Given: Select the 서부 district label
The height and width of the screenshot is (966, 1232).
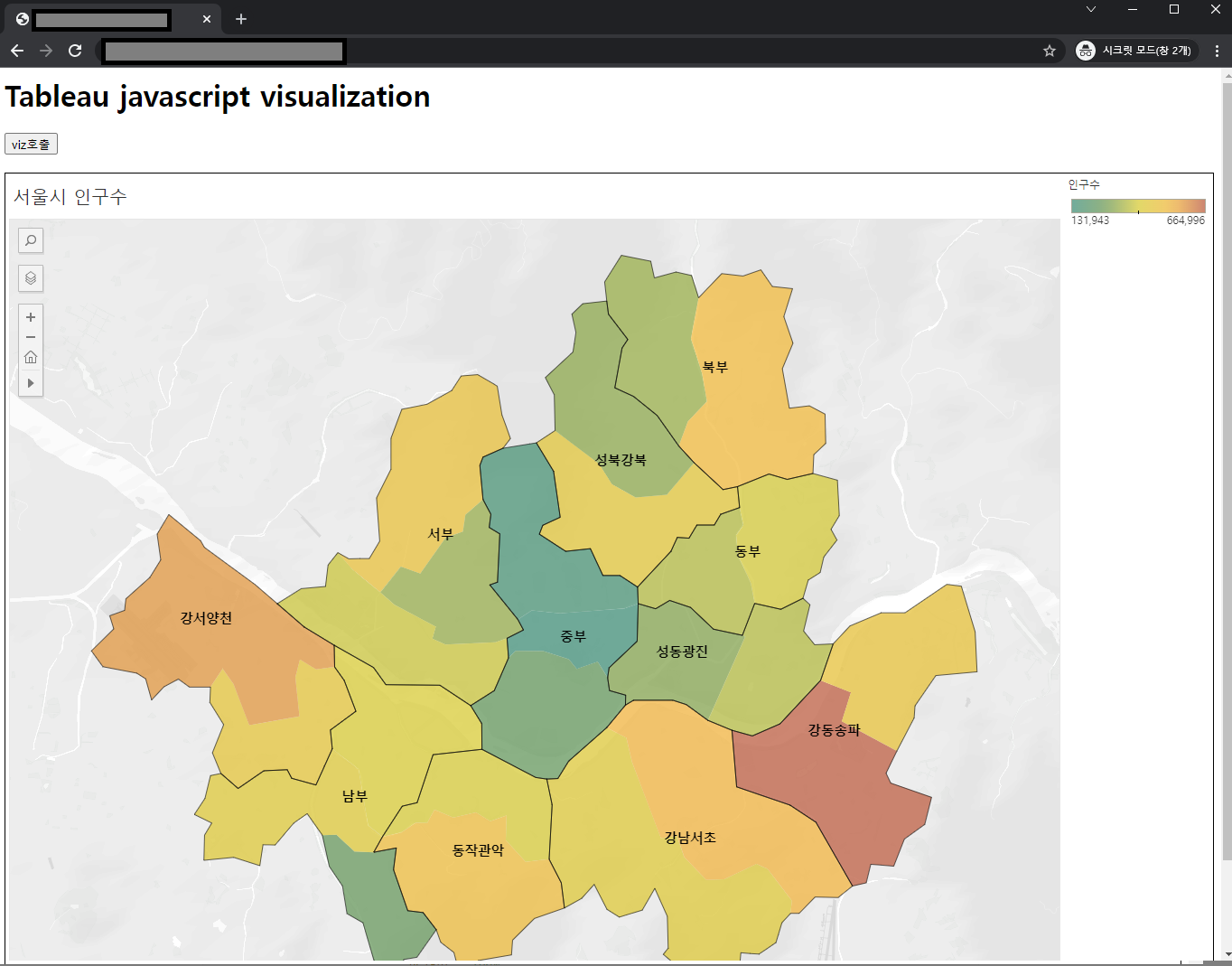Looking at the screenshot, I should click(x=441, y=534).
